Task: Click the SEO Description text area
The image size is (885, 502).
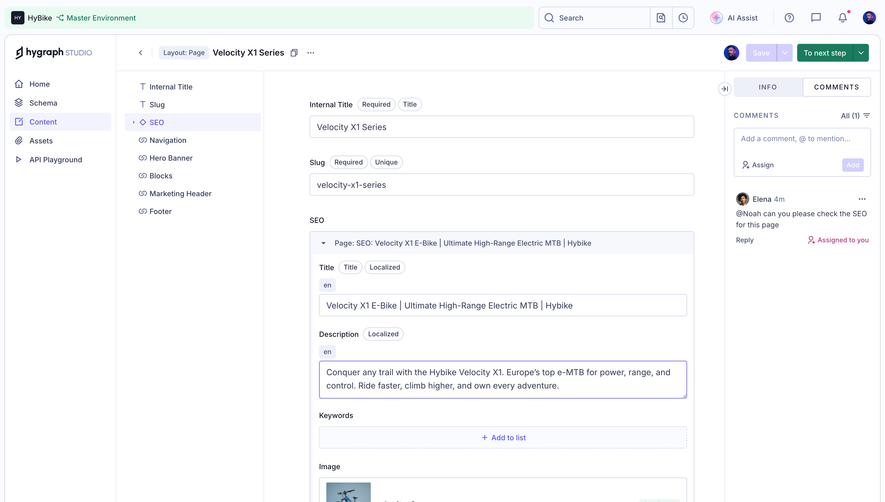Action: 503,379
